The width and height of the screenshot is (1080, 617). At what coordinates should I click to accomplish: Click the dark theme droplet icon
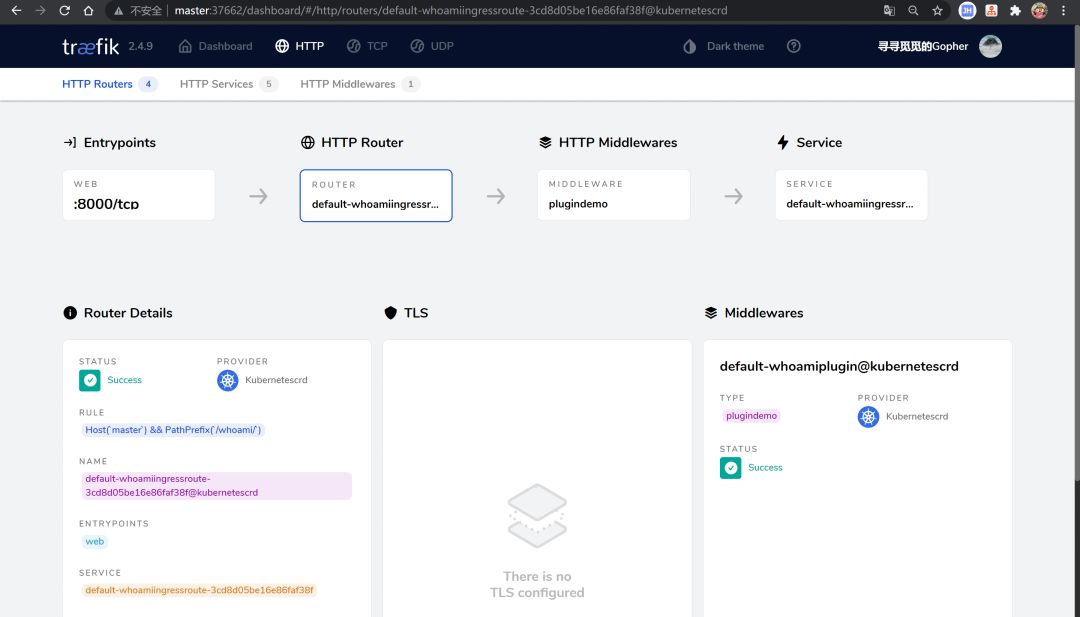click(x=689, y=46)
